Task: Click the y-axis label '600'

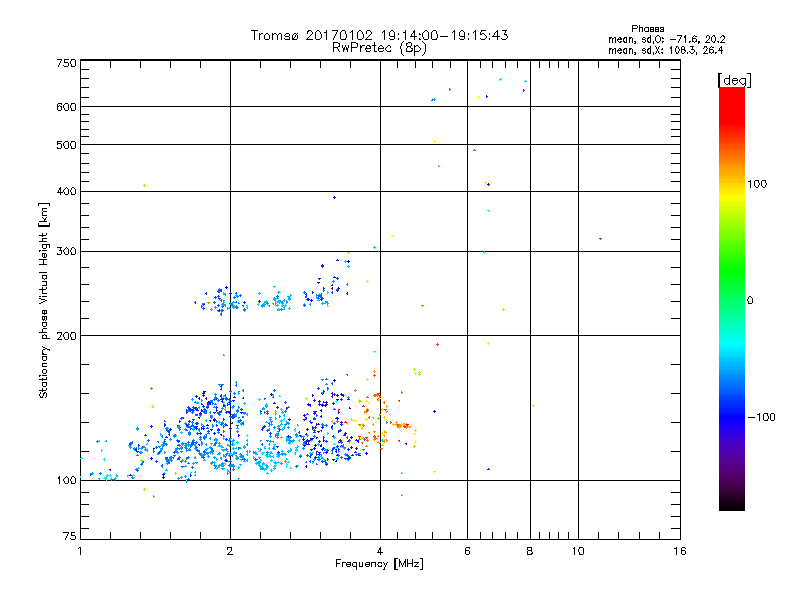Action: click(x=66, y=107)
